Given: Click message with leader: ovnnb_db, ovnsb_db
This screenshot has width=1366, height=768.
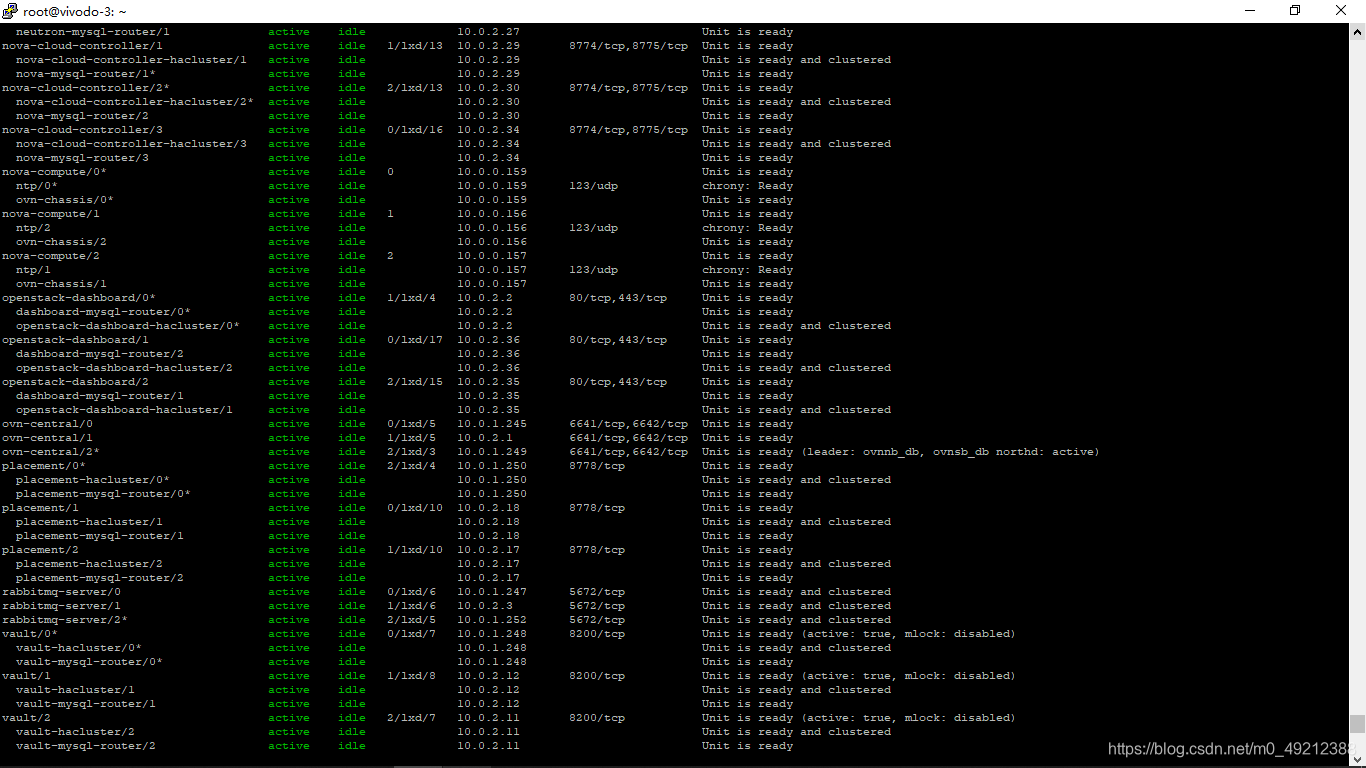Looking at the screenshot, I should [x=900, y=452].
